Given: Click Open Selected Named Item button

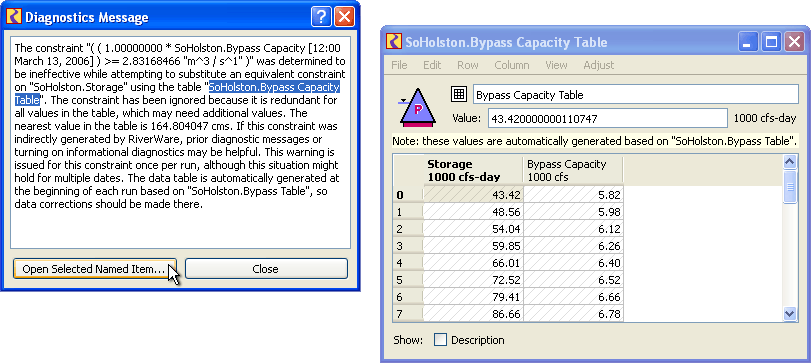Looking at the screenshot, I should pos(95,269).
